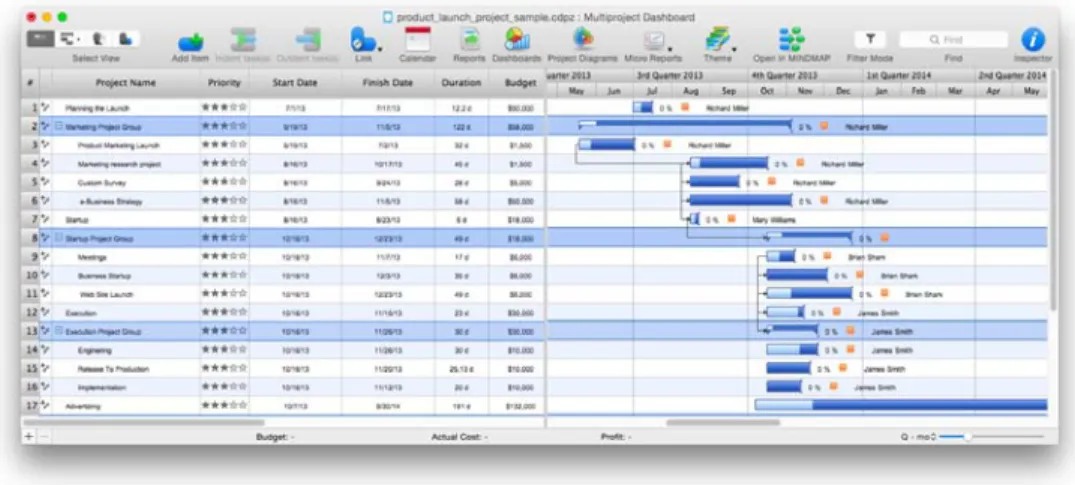Select the Web Site Launch row name
1075x485 pixels.
[106, 294]
